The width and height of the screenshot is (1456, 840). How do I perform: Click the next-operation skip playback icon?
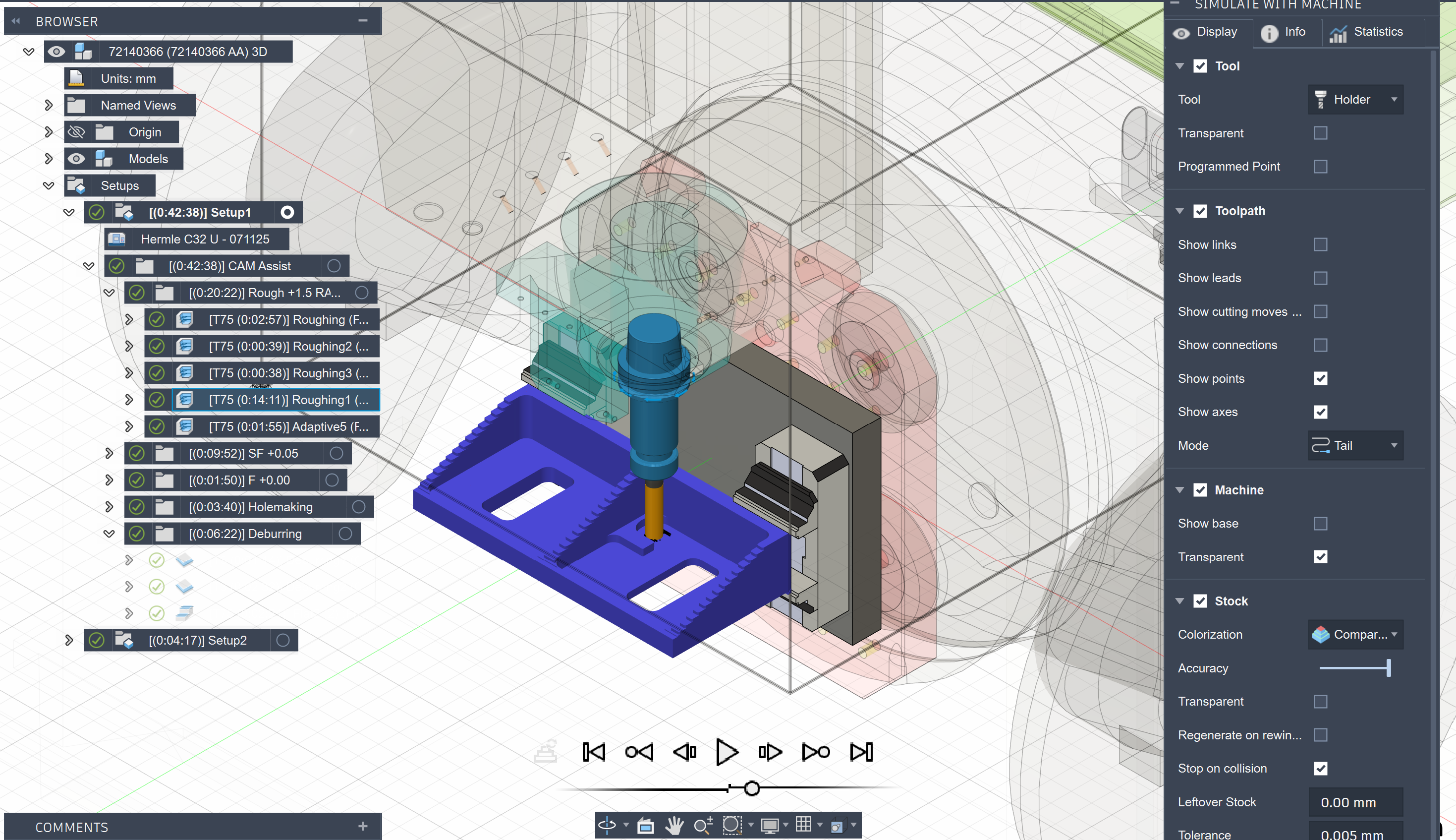coord(815,752)
